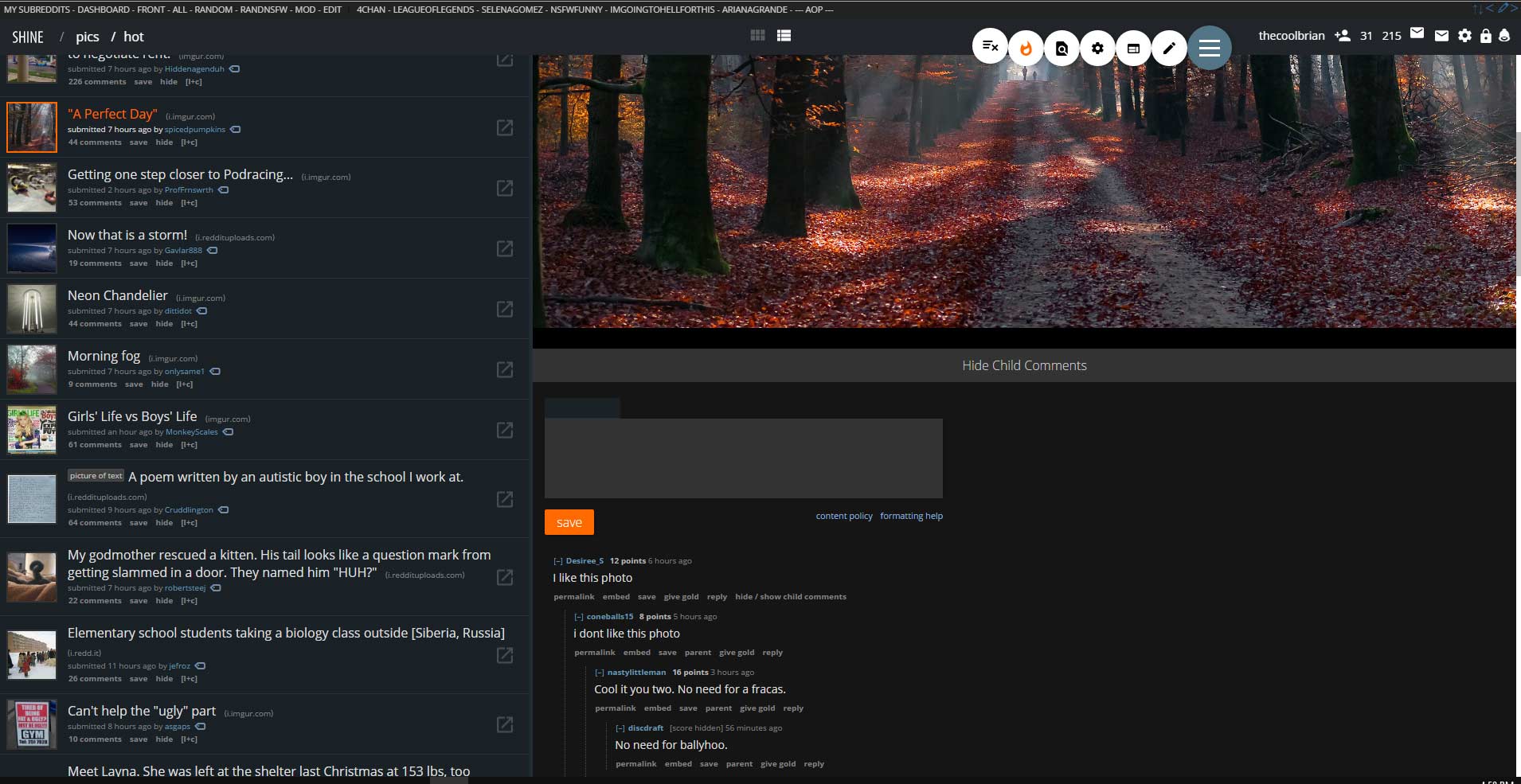1521x784 pixels.
Task: Select RANDOM in top subreddit bar
Action: [x=214, y=10]
